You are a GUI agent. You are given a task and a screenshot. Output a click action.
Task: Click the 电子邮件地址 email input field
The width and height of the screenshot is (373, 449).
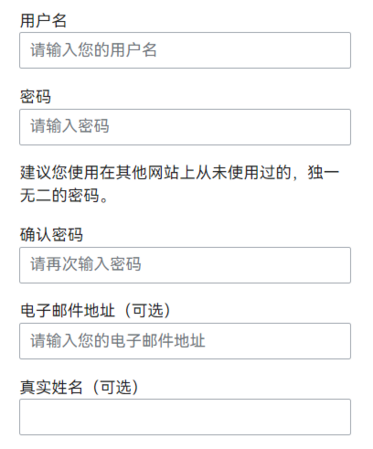pos(185,341)
